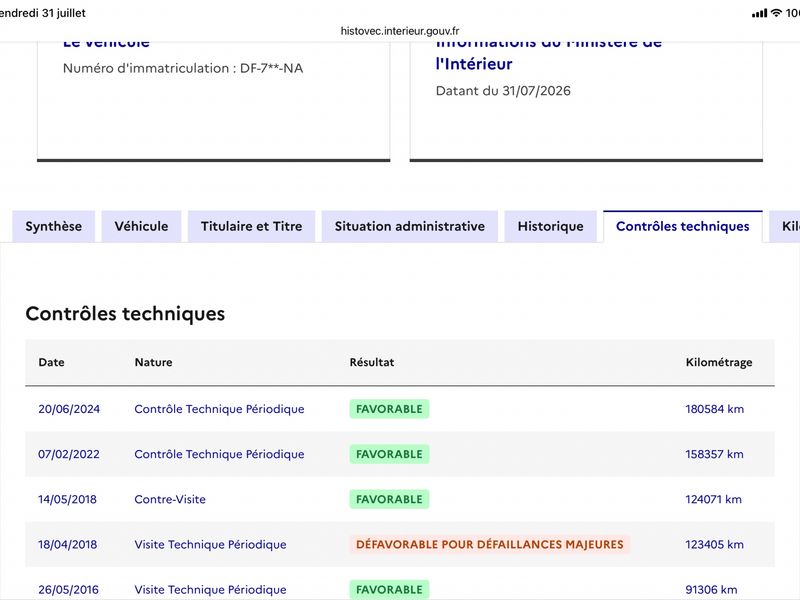Click the Numéro d'immatriculation DF-7**-NA text
Viewport: 800px width, 600px height.
click(183, 68)
